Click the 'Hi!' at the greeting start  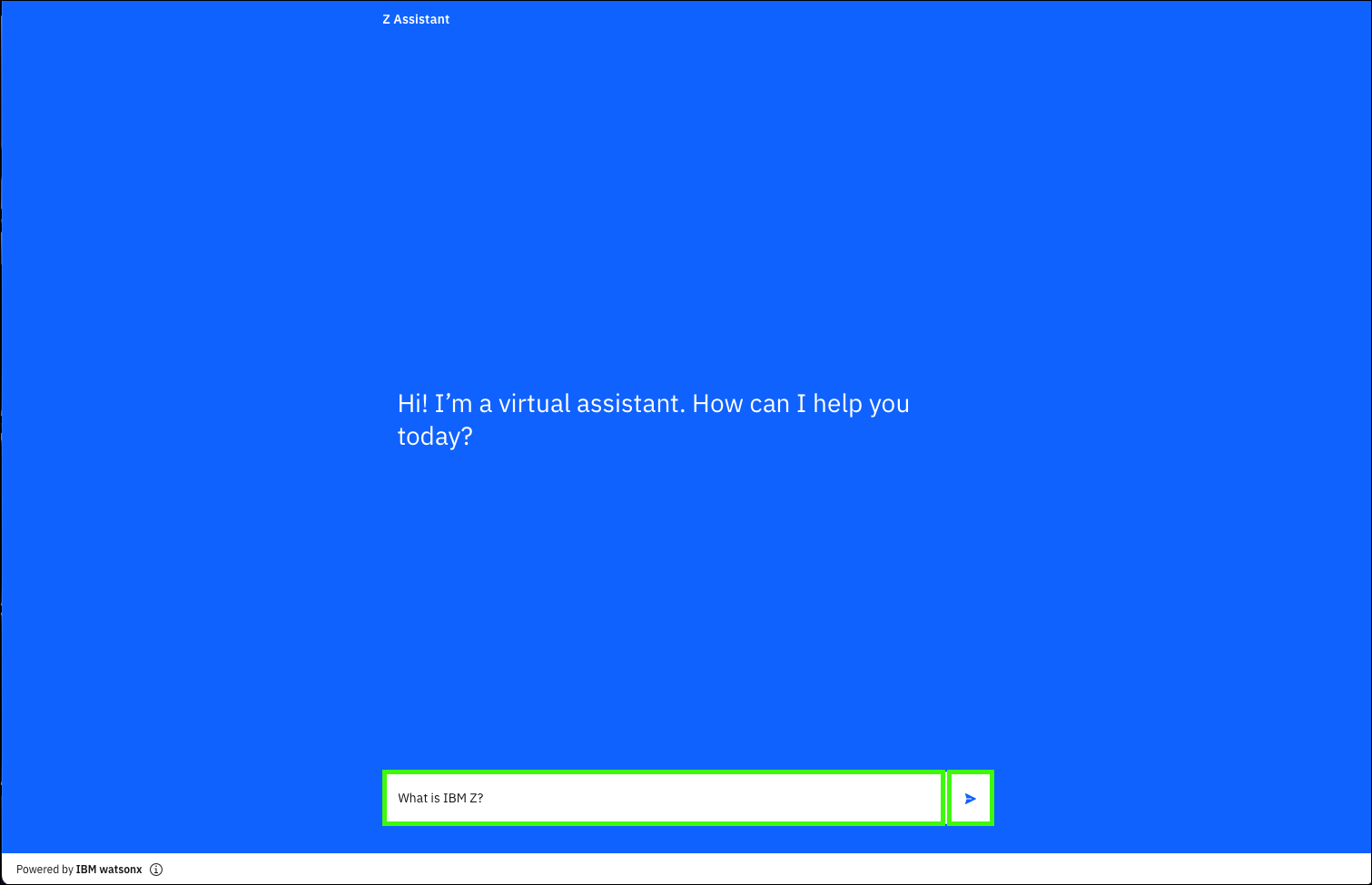pyautogui.click(x=412, y=404)
